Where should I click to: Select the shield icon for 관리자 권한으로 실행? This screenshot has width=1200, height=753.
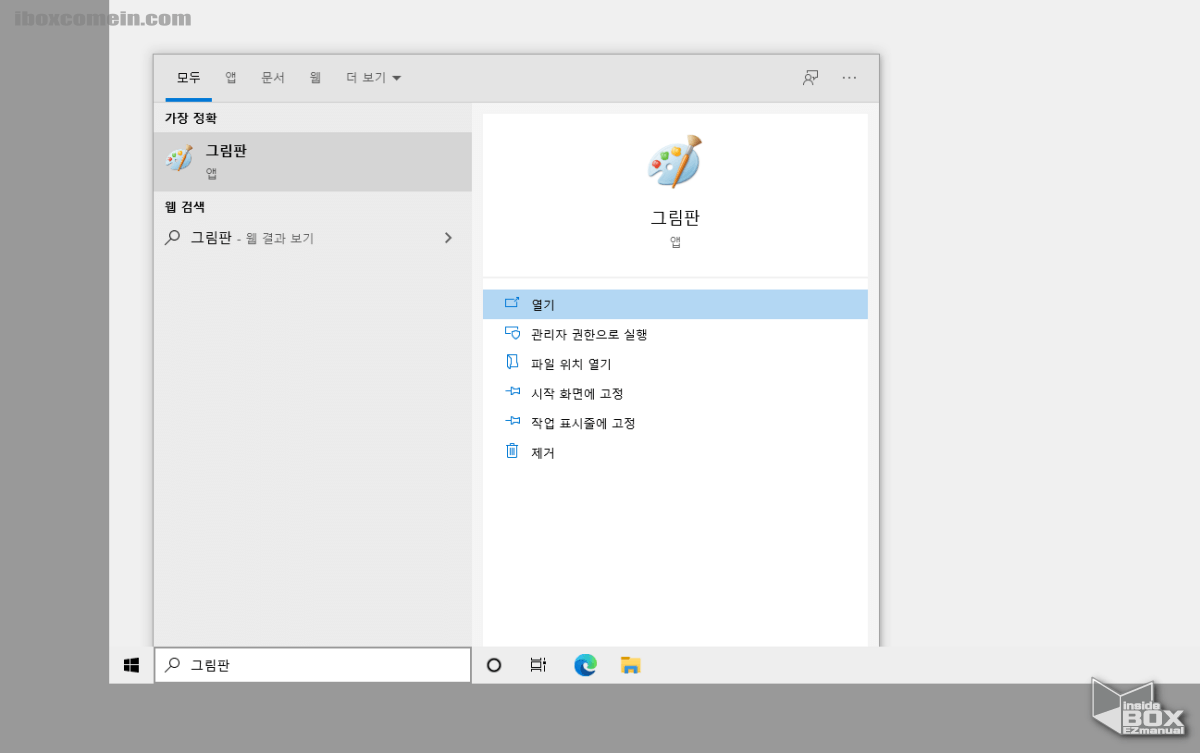513,333
